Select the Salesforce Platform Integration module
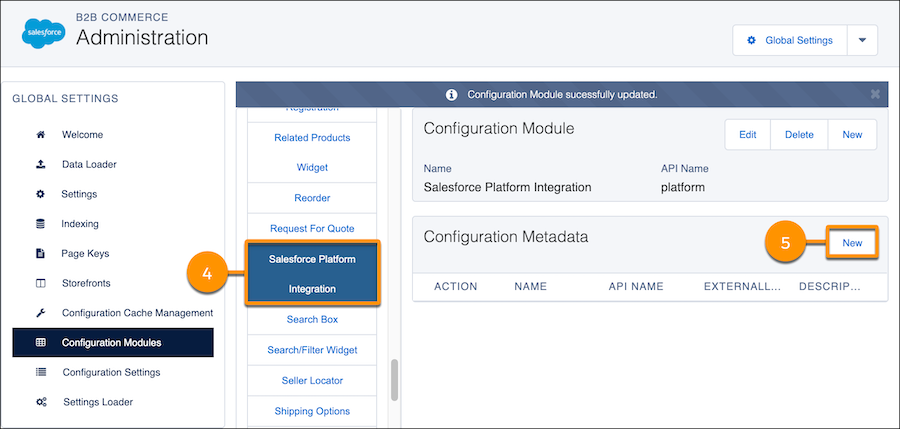Viewport: 900px width, 429px height. [x=312, y=274]
